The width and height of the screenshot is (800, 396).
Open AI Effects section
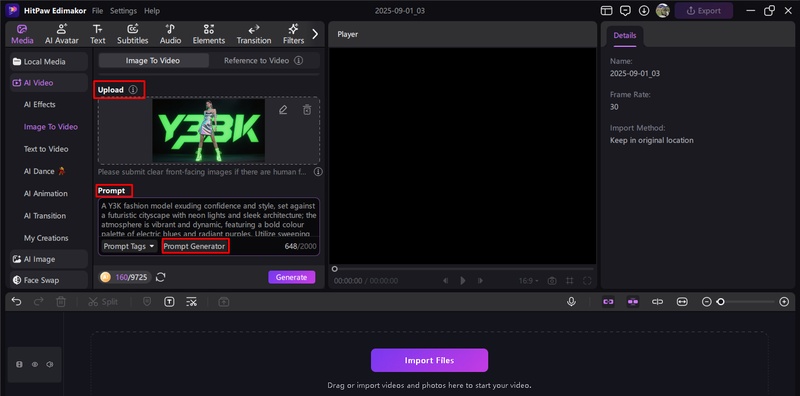pyautogui.click(x=40, y=105)
